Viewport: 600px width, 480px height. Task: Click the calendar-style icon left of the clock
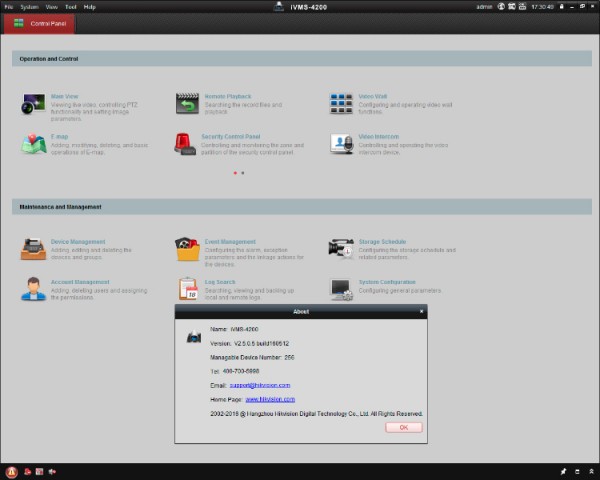(x=522, y=7)
